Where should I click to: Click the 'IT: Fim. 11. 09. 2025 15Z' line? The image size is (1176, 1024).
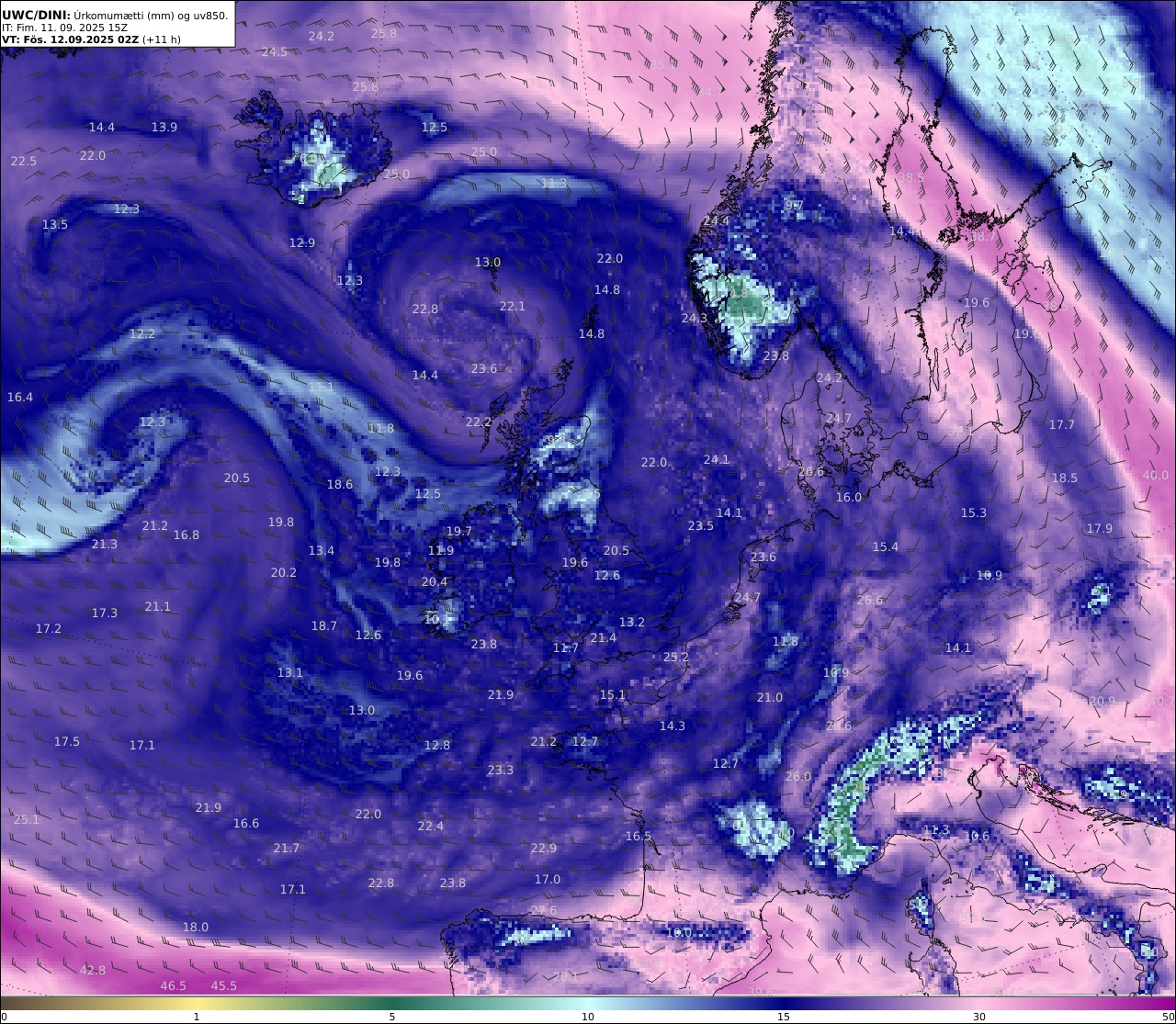tap(64, 28)
